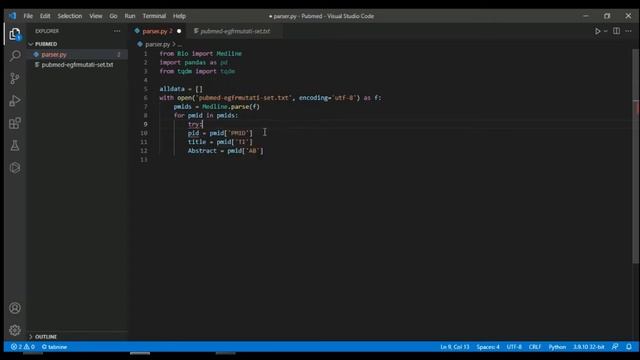Open the Edit menu
The height and width of the screenshot is (360, 640).
[45, 16]
